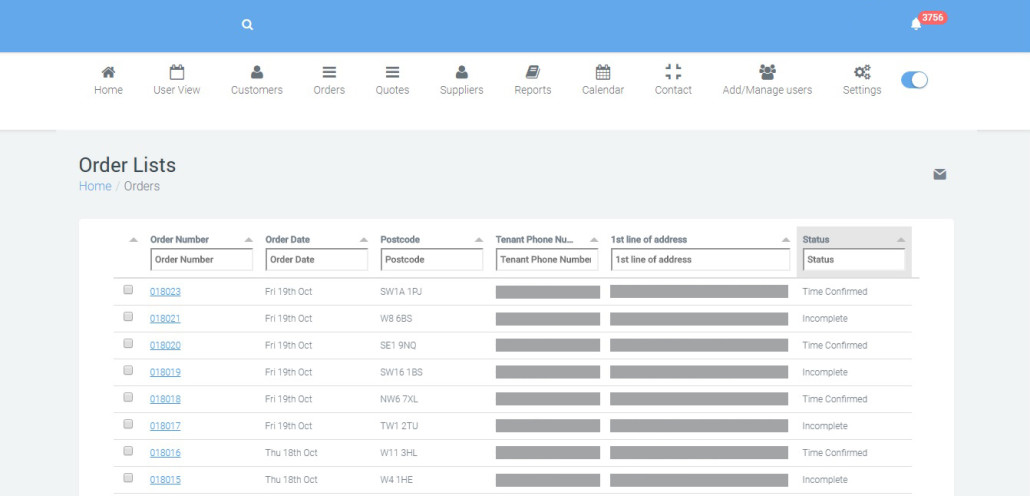Open the User View menu label
This screenshot has width=1030, height=496.
177,90
